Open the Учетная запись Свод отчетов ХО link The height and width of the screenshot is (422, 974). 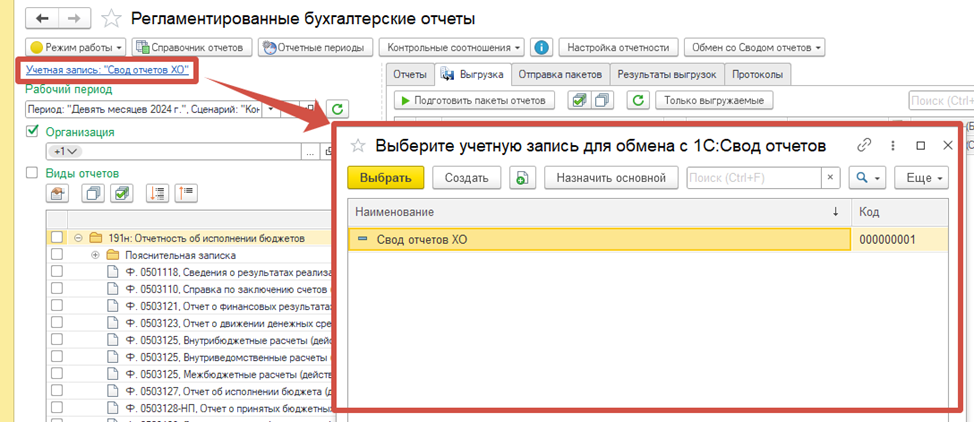point(107,70)
